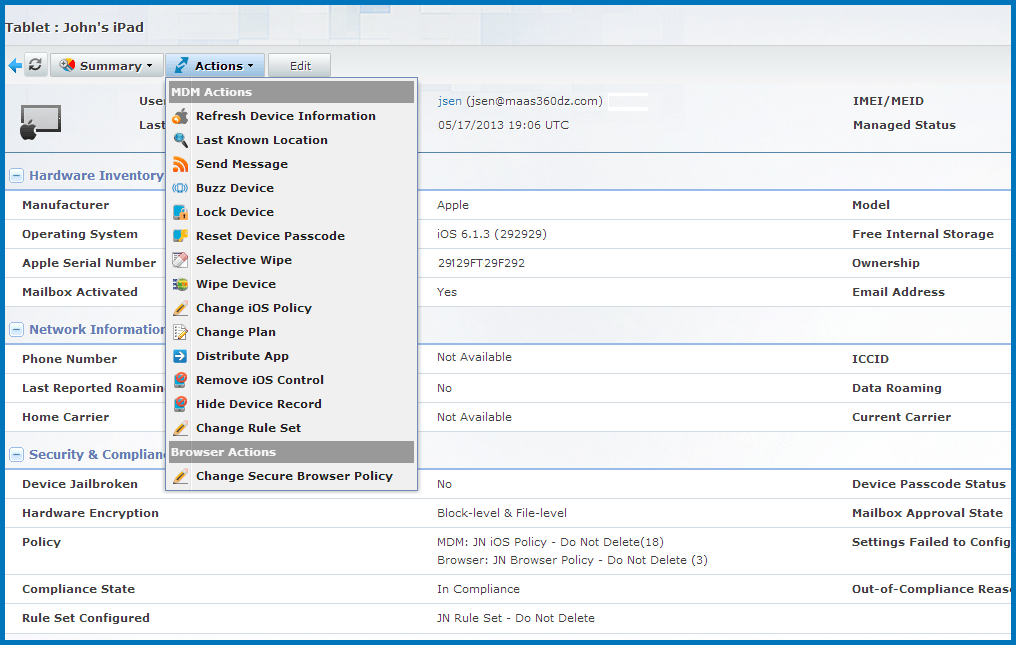The width and height of the screenshot is (1016, 645).
Task: Click Browser: JN Browser Policy text
Action: click(x=572, y=560)
